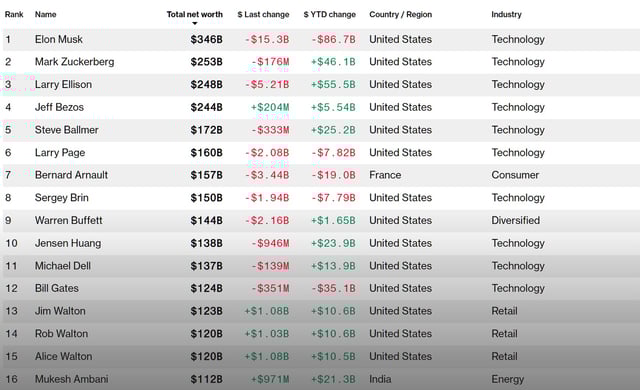640x390 pixels.
Task: Click Alice Walton's $120B net worth cell
Action: [x=207, y=356]
